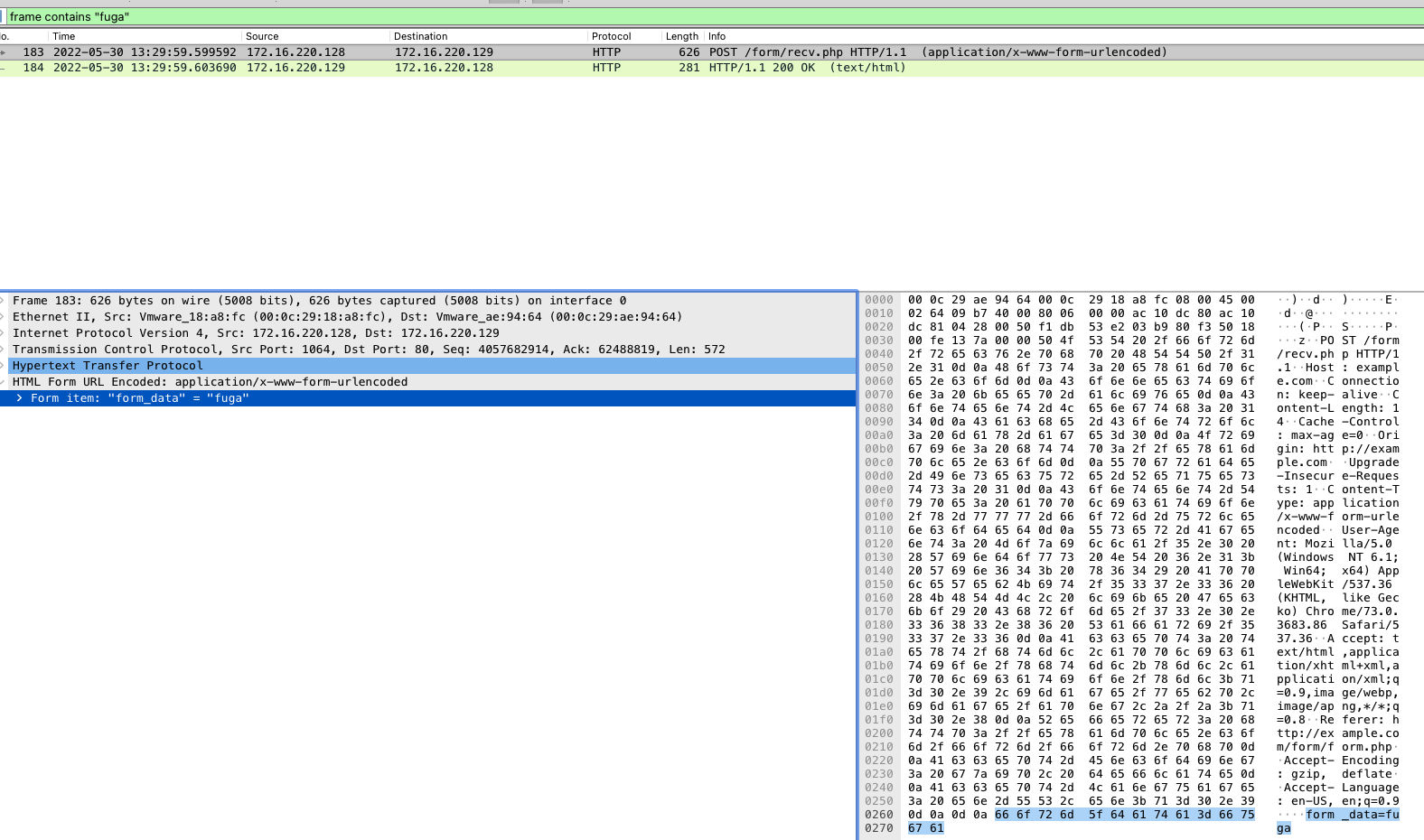Click the display filter bookmark icon
The width and height of the screenshot is (1424, 840).
[3, 17]
